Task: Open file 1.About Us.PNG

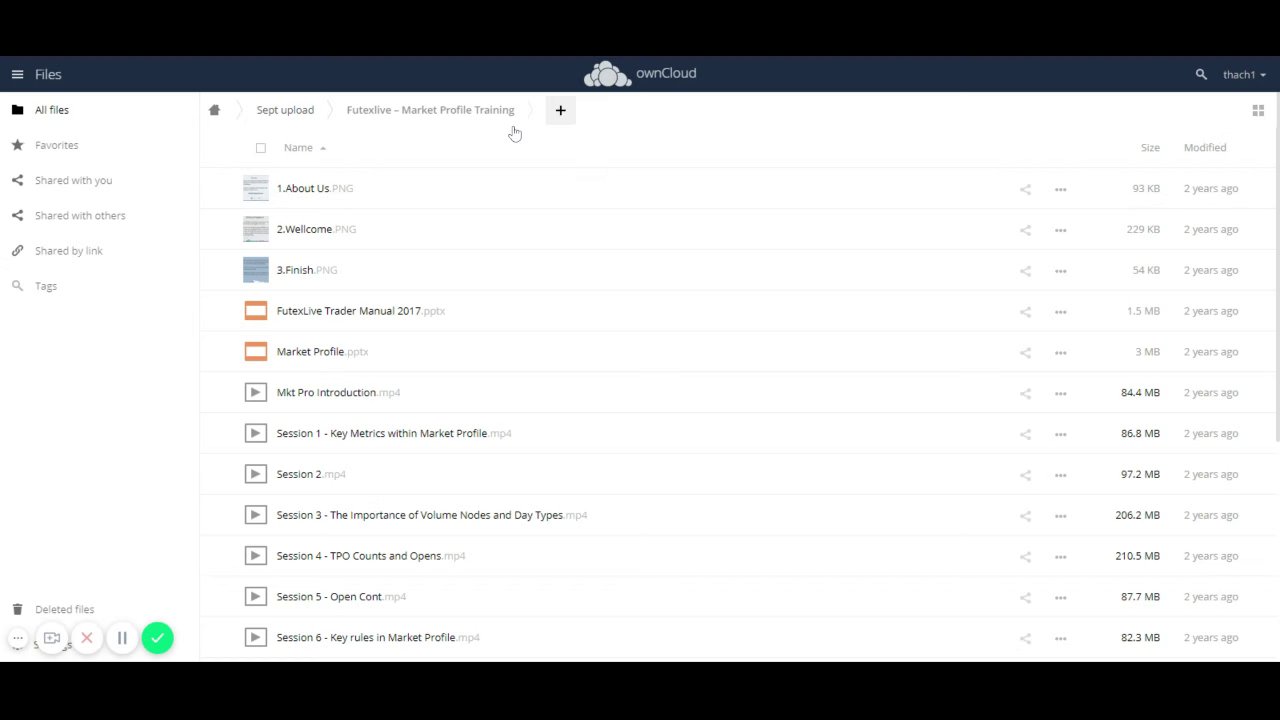Action: (315, 188)
